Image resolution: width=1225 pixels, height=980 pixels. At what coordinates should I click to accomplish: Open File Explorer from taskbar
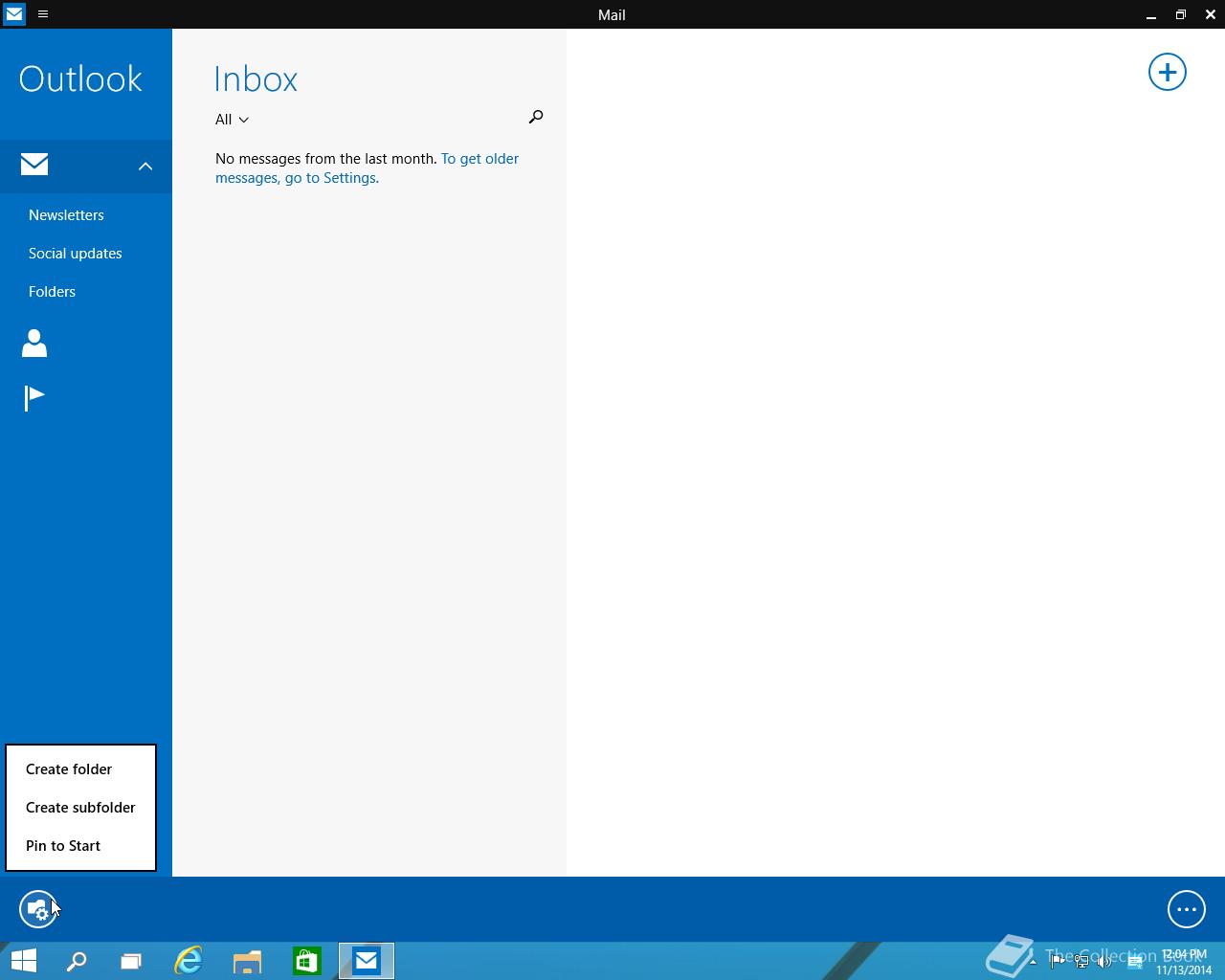pos(248,961)
